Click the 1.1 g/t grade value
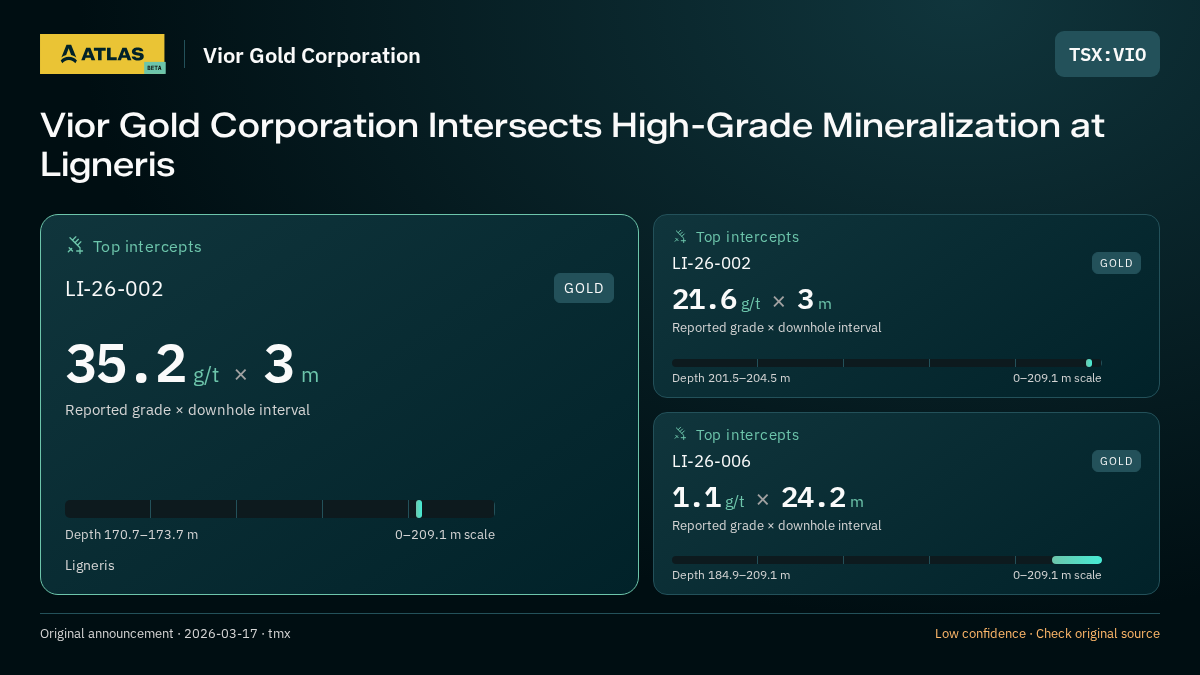Image resolution: width=1200 pixels, height=675 pixels. [708, 498]
